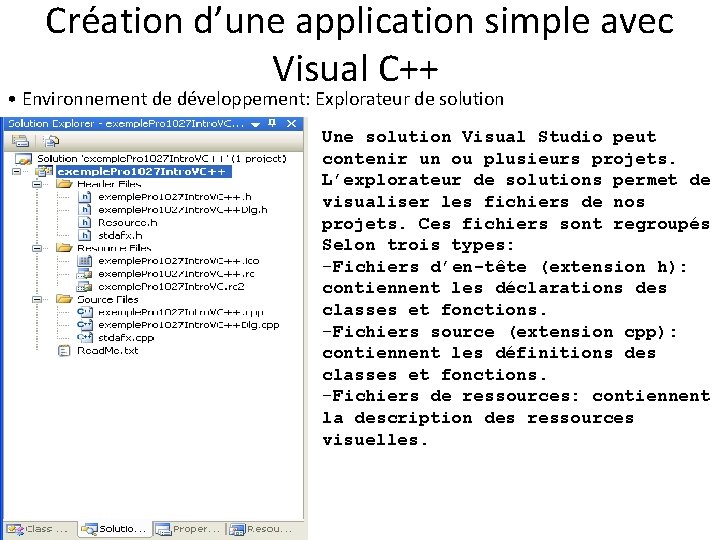Toggle the auto-hide pin in Solution Explorer

tap(272, 123)
